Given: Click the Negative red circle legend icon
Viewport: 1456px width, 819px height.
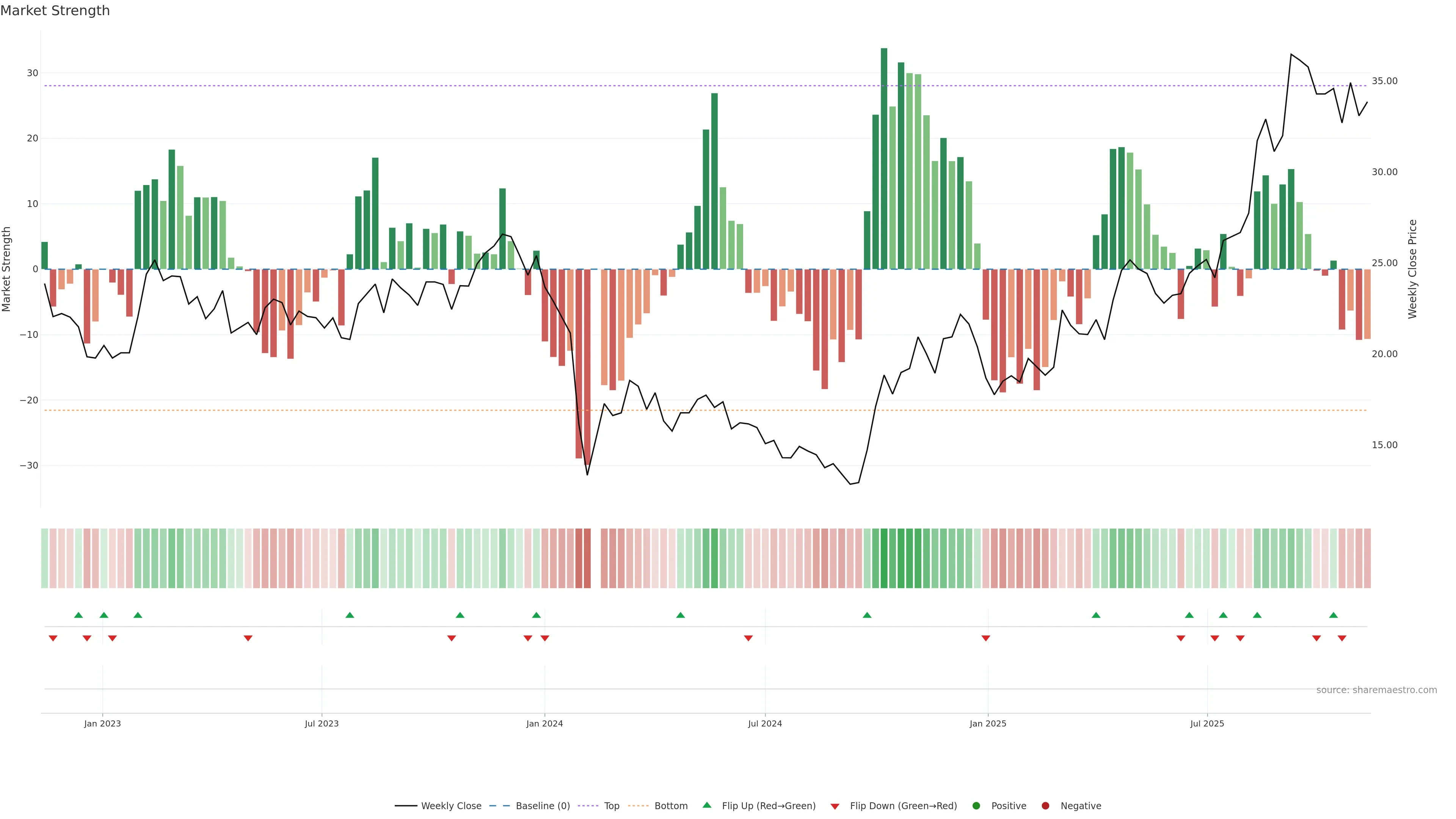Looking at the screenshot, I should (1046, 806).
